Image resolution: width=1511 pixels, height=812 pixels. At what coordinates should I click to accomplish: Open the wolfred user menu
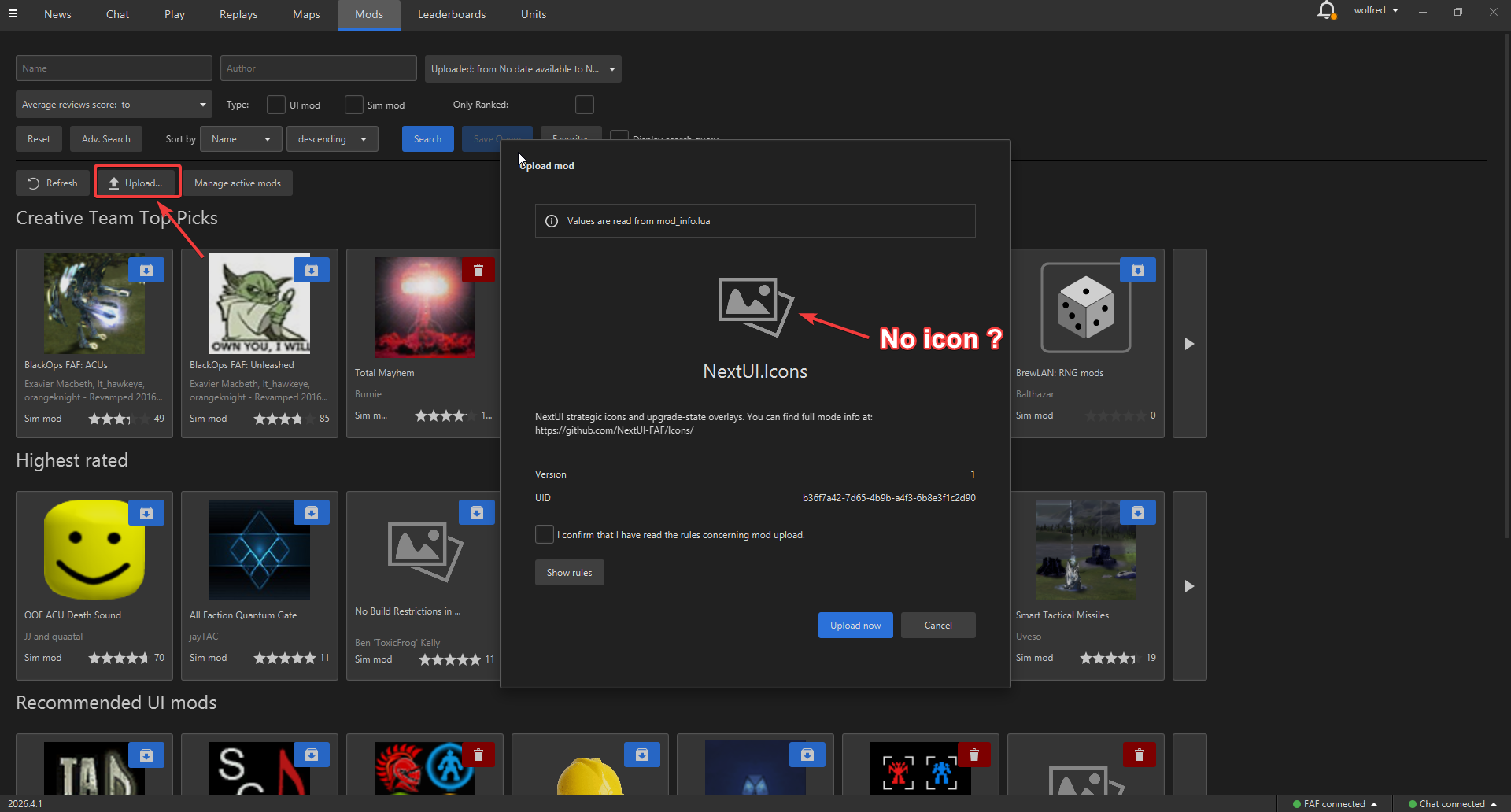click(x=1376, y=10)
